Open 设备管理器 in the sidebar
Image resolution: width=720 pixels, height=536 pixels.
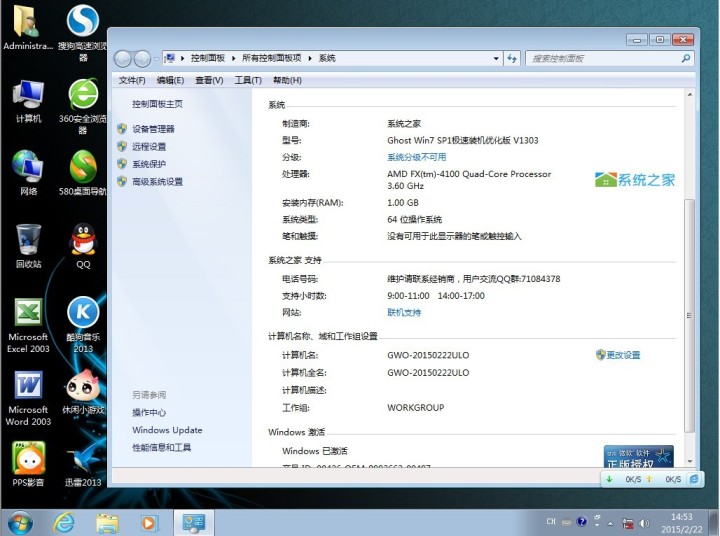tap(153, 129)
